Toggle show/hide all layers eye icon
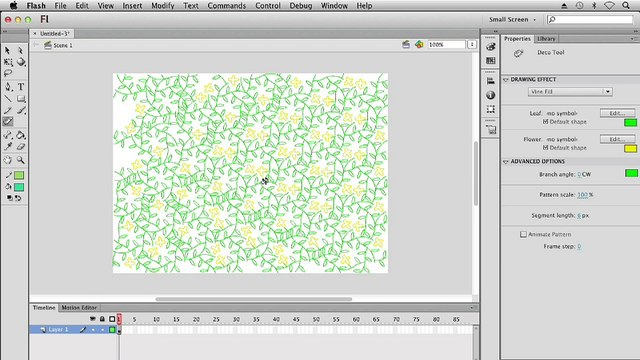 click(93, 319)
